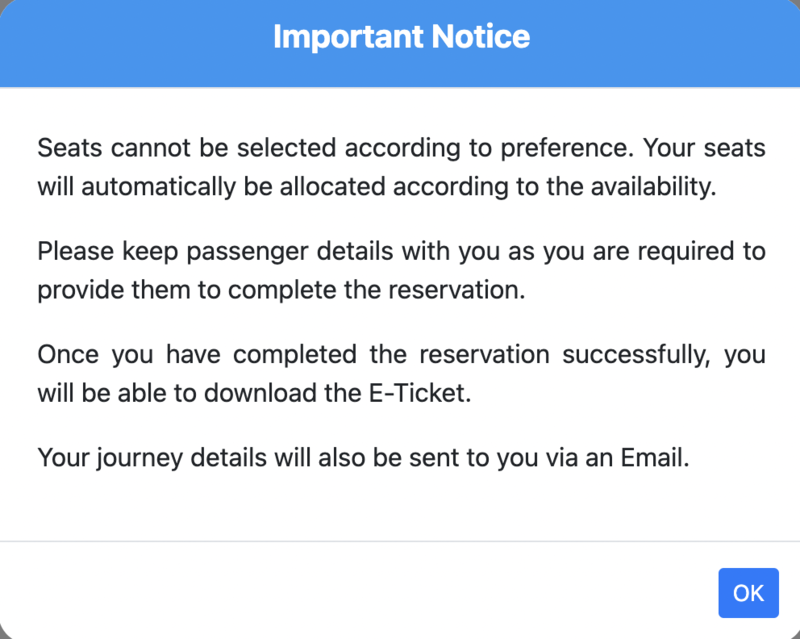The width and height of the screenshot is (800, 639).
Task: Click the word "allocated" in the first paragraph
Action: click(321, 186)
